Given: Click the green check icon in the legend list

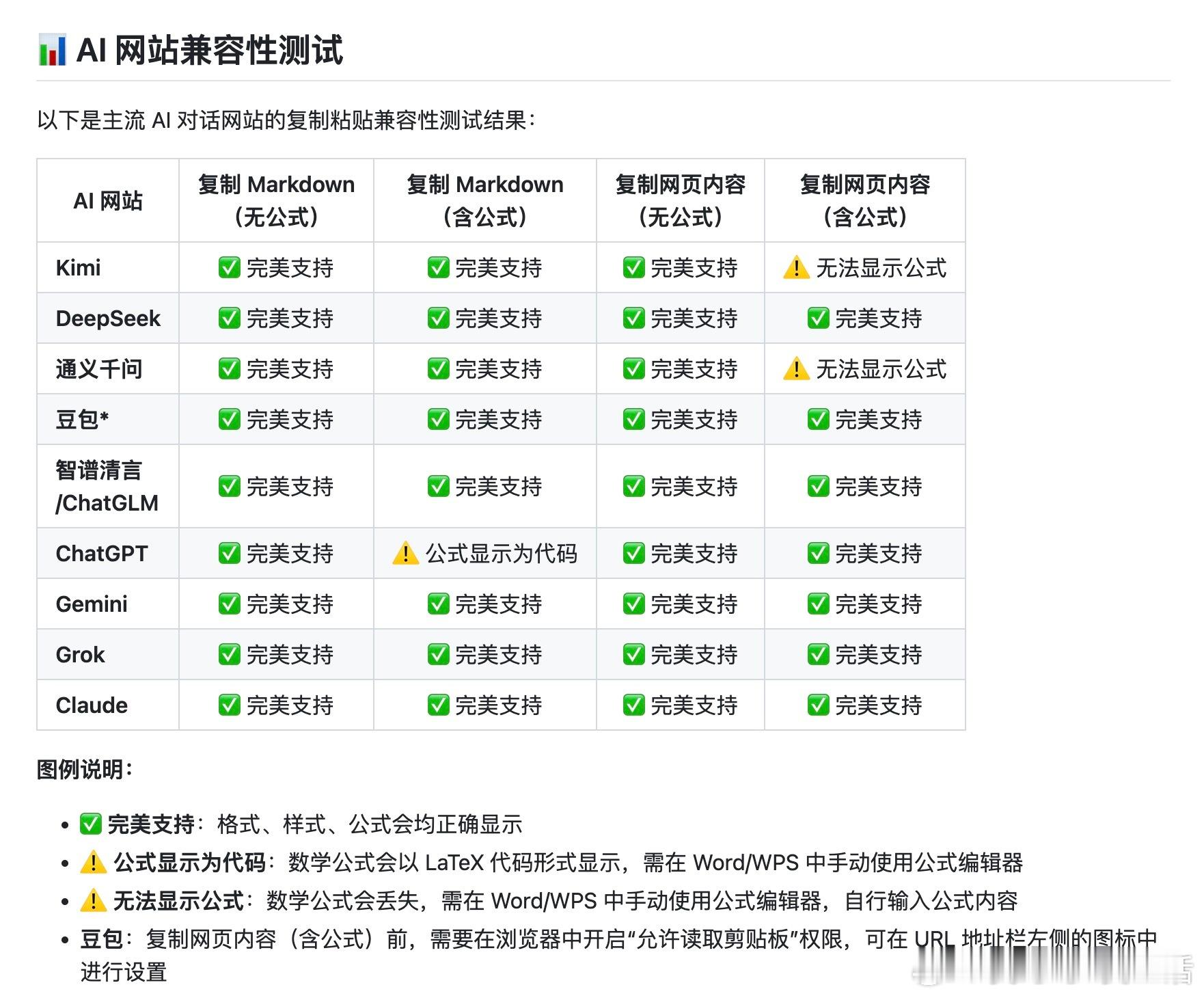Looking at the screenshot, I should (x=91, y=824).
